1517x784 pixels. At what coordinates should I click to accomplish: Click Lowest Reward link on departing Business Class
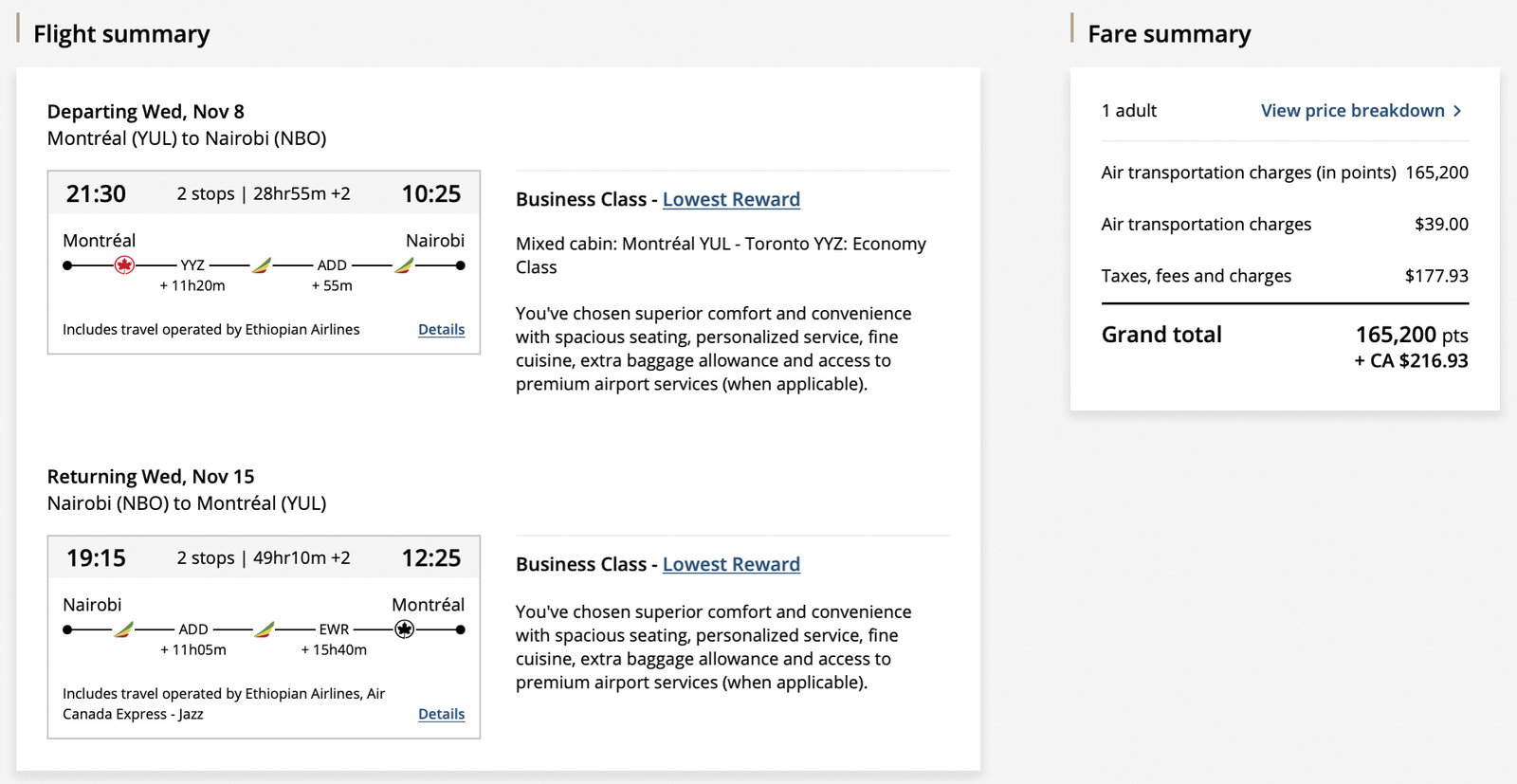click(731, 199)
